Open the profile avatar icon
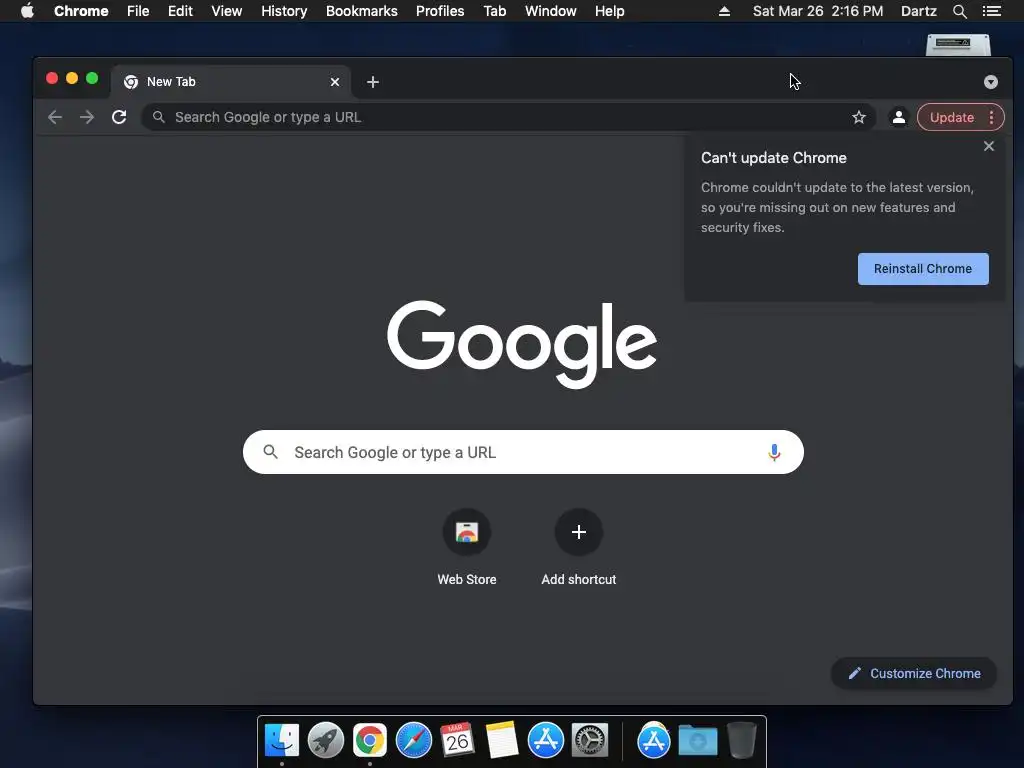1024x768 pixels. pyautogui.click(x=899, y=118)
